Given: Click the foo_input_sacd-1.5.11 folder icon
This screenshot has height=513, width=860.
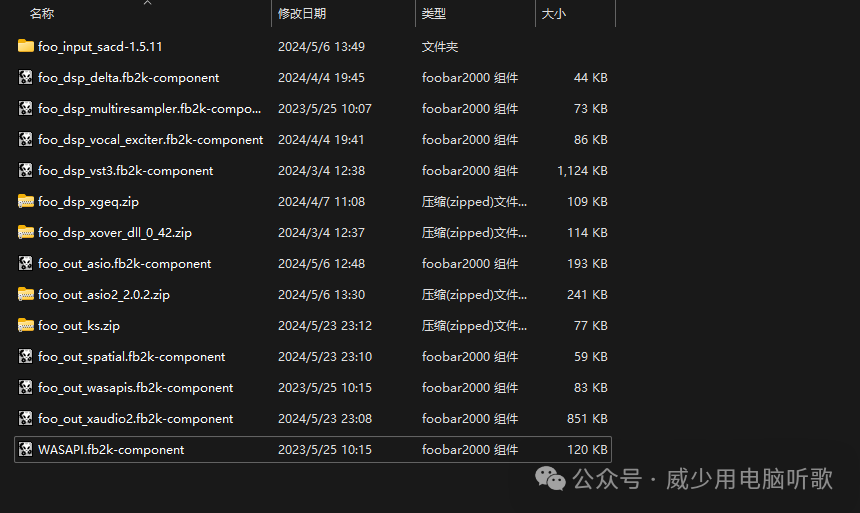Looking at the screenshot, I should [26, 46].
